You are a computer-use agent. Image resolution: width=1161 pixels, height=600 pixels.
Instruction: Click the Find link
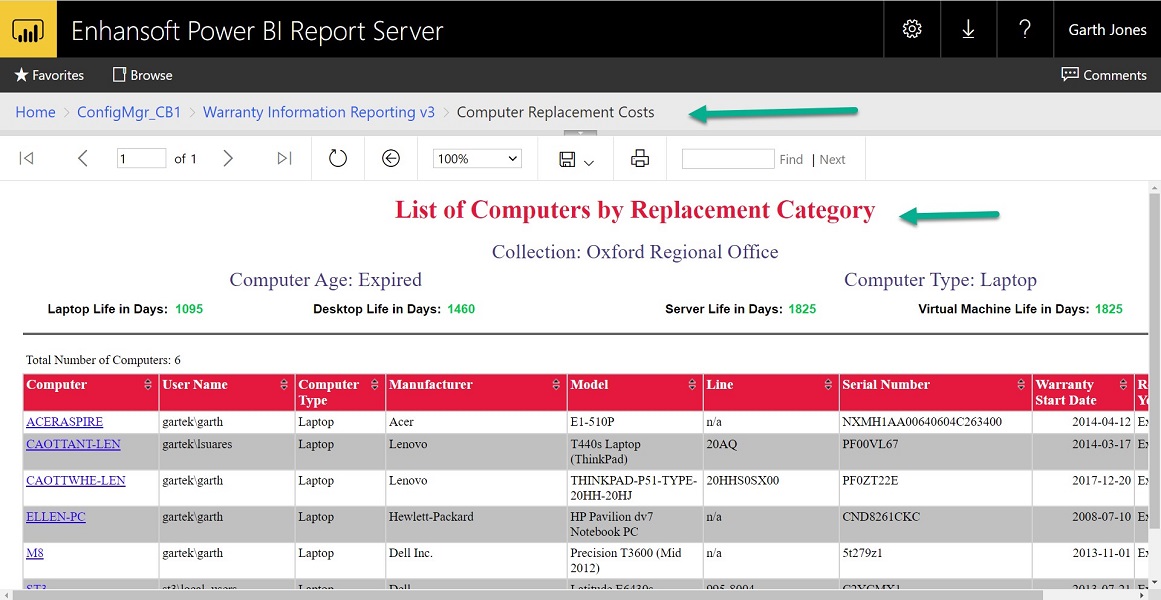pos(791,159)
